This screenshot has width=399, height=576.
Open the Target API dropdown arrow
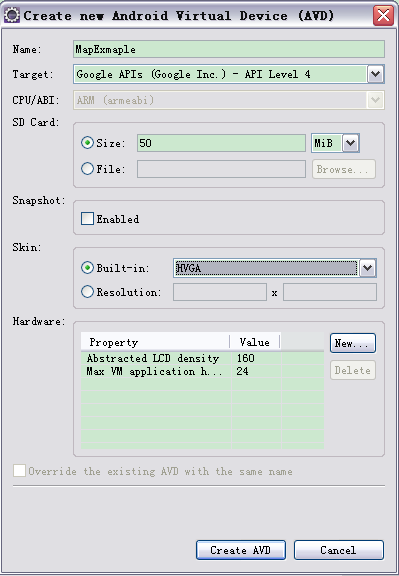point(375,74)
